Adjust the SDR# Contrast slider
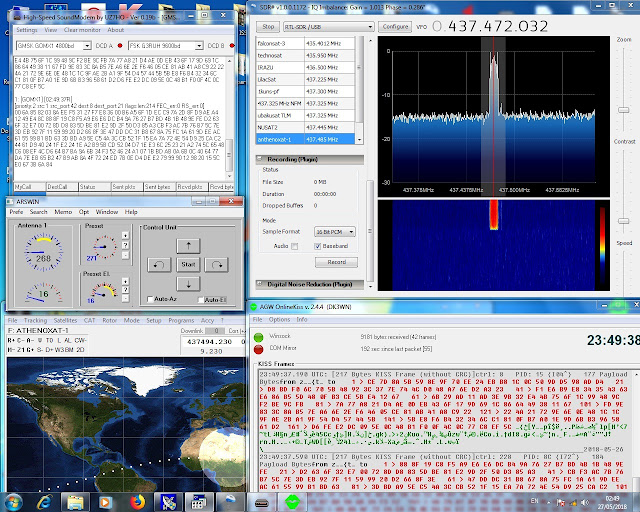 (623, 221)
